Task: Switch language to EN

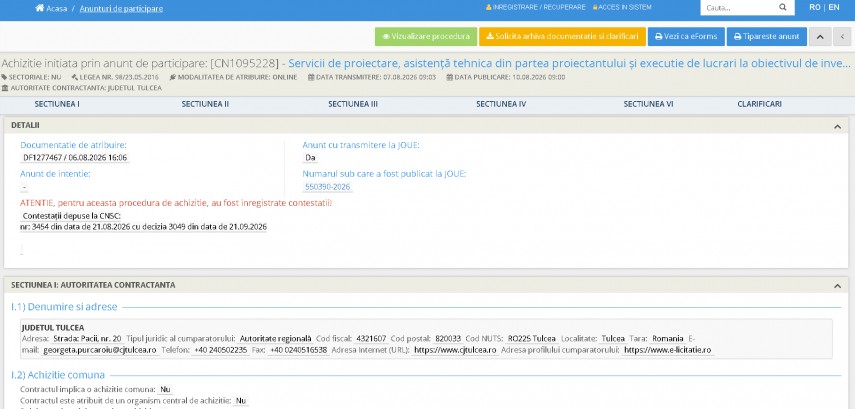Action: pyautogui.click(x=834, y=8)
